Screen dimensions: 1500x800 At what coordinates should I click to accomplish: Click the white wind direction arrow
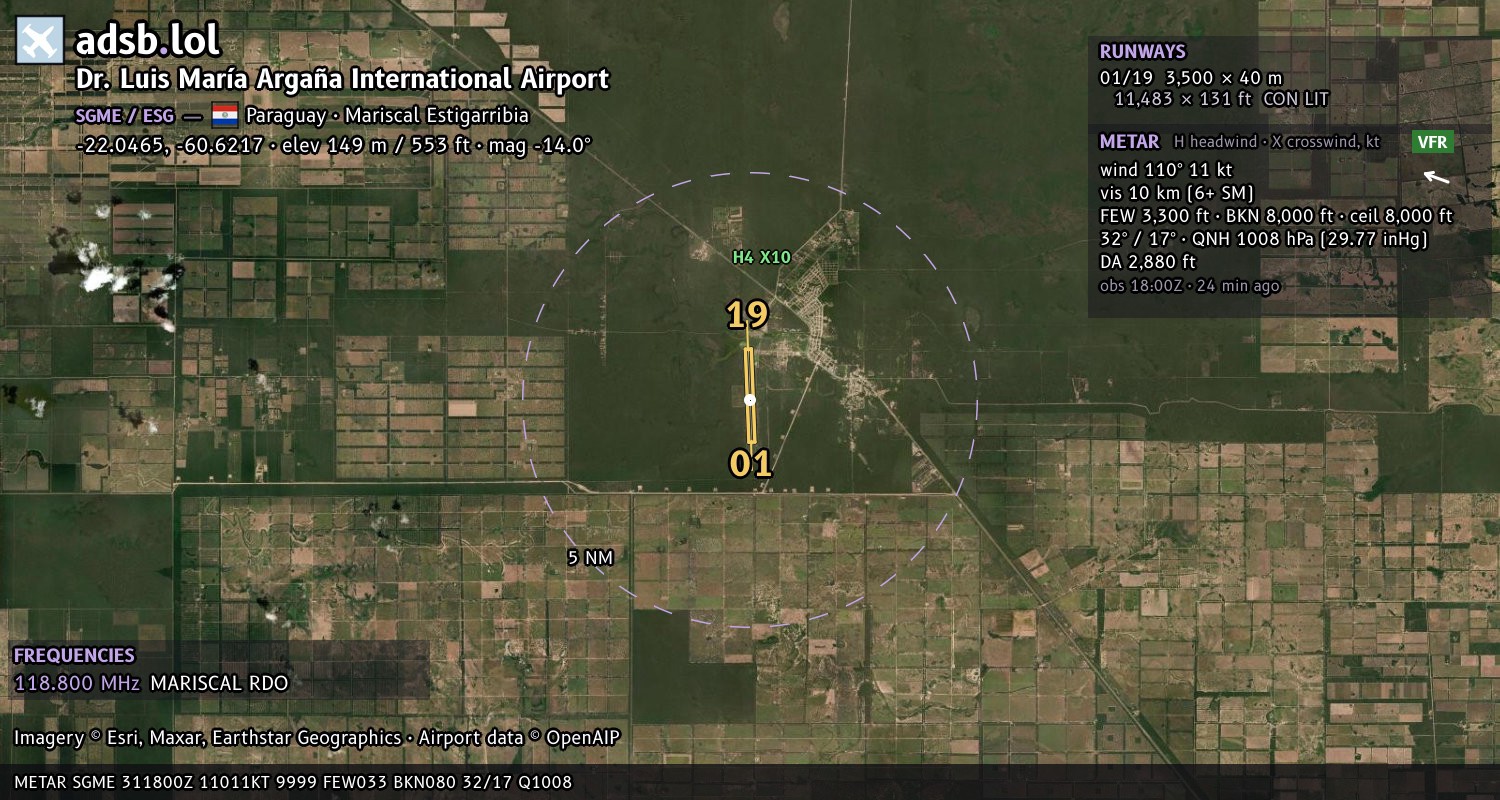pos(1436,178)
